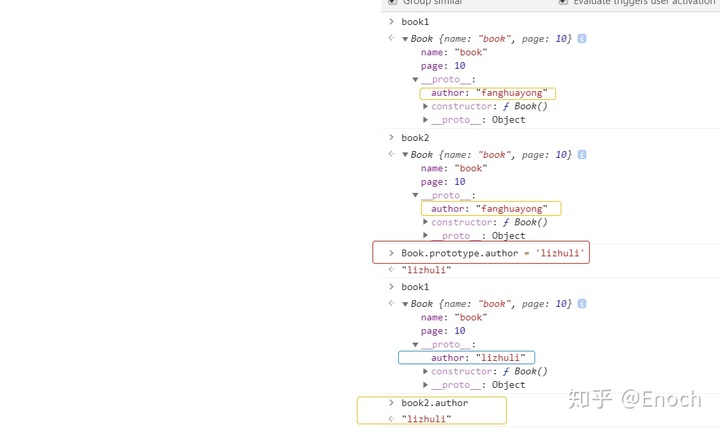Viewport: 720px width, 429px height.
Task: Collapse the Book object in the last book1 output
Action: coord(405,304)
